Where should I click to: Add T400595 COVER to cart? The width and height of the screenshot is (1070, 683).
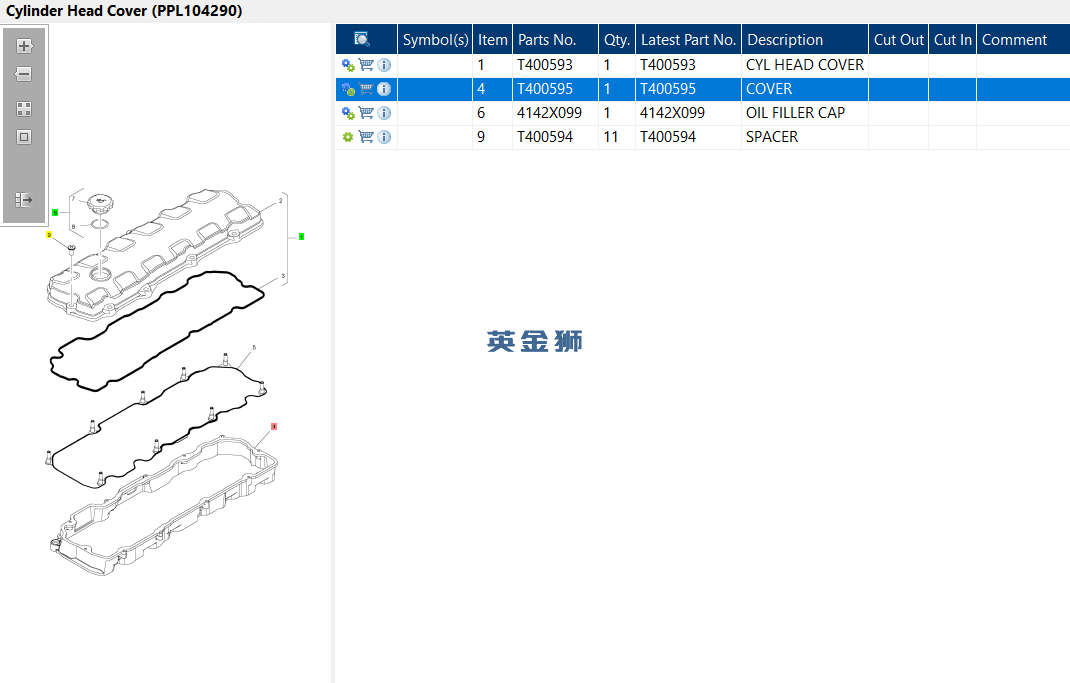coord(366,89)
